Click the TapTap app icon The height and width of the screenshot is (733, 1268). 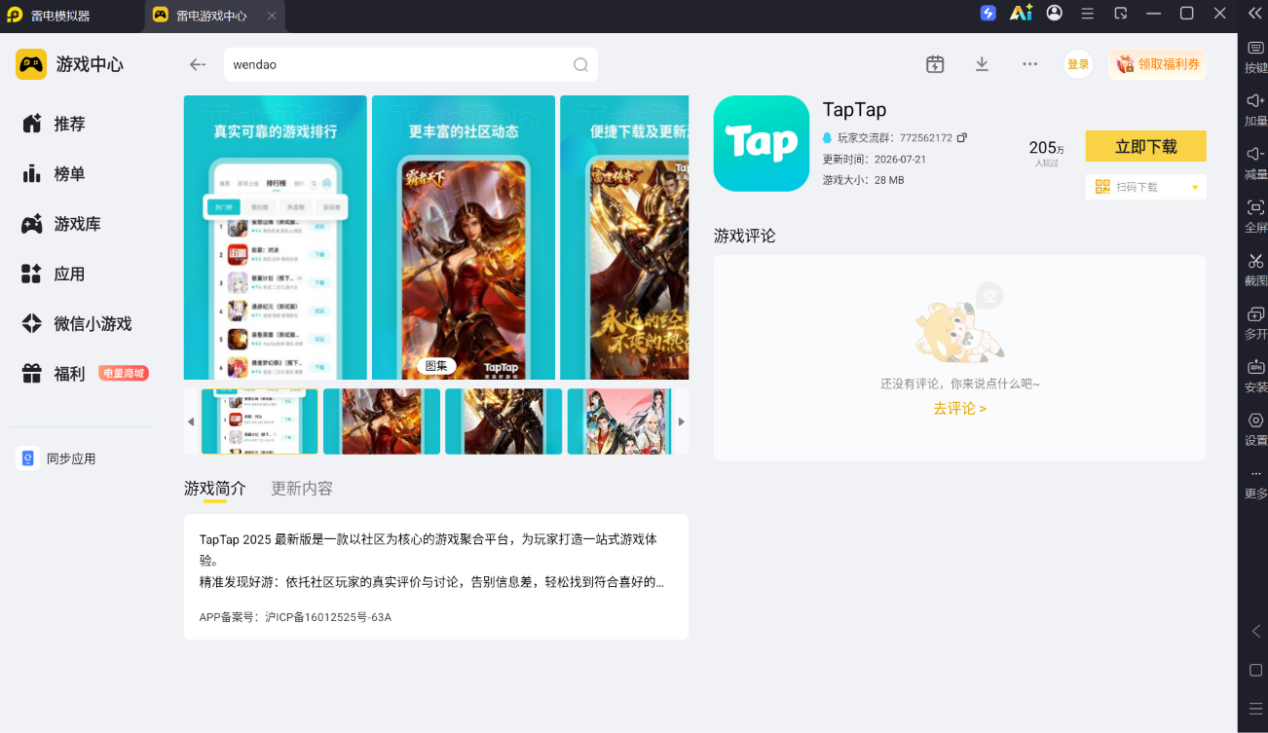pos(761,143)
